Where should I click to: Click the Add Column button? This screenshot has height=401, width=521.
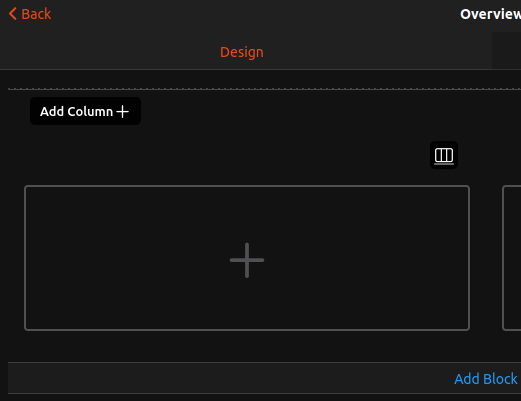(85, 111)
